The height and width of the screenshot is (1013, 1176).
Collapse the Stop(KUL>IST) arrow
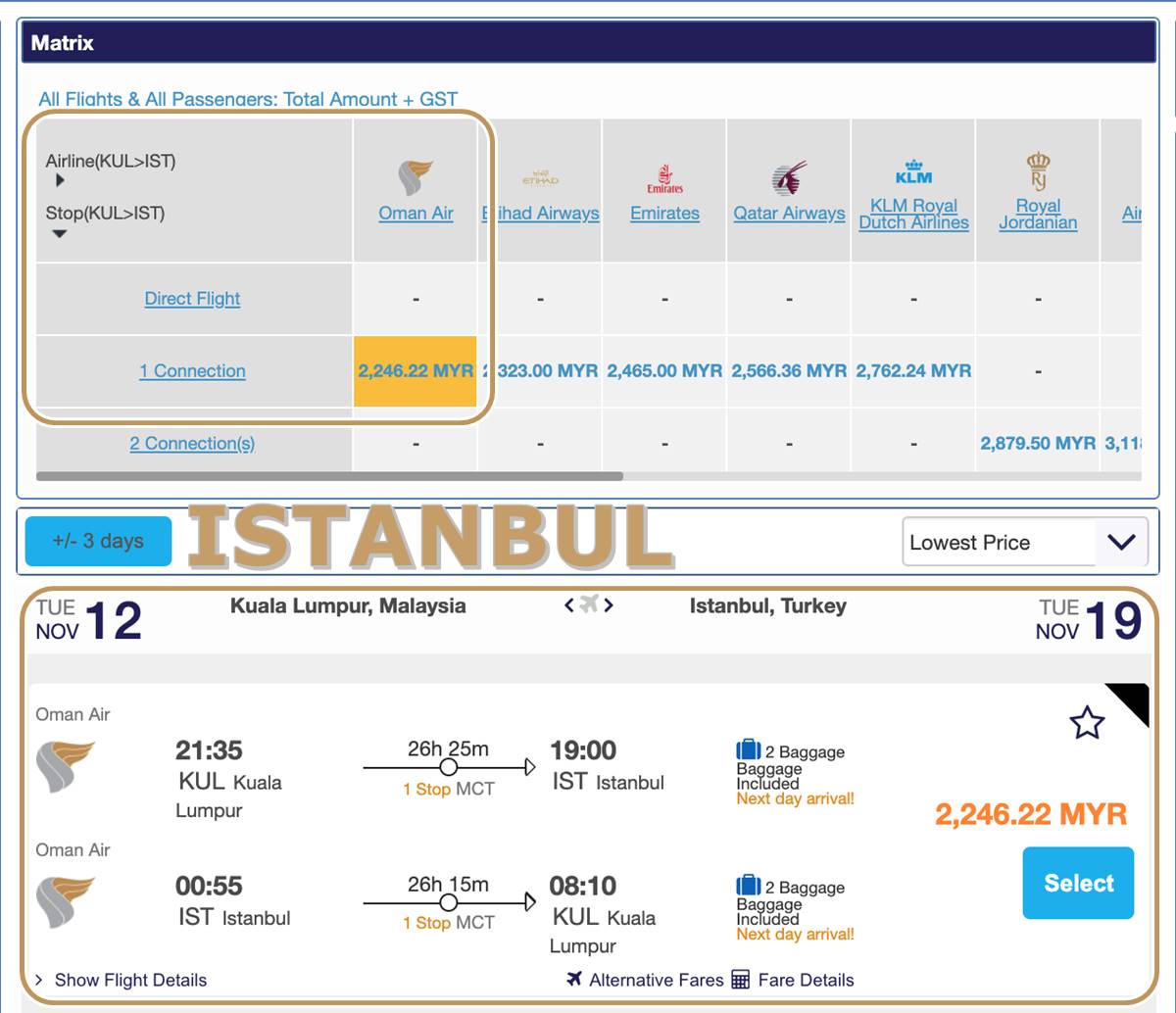60,234
